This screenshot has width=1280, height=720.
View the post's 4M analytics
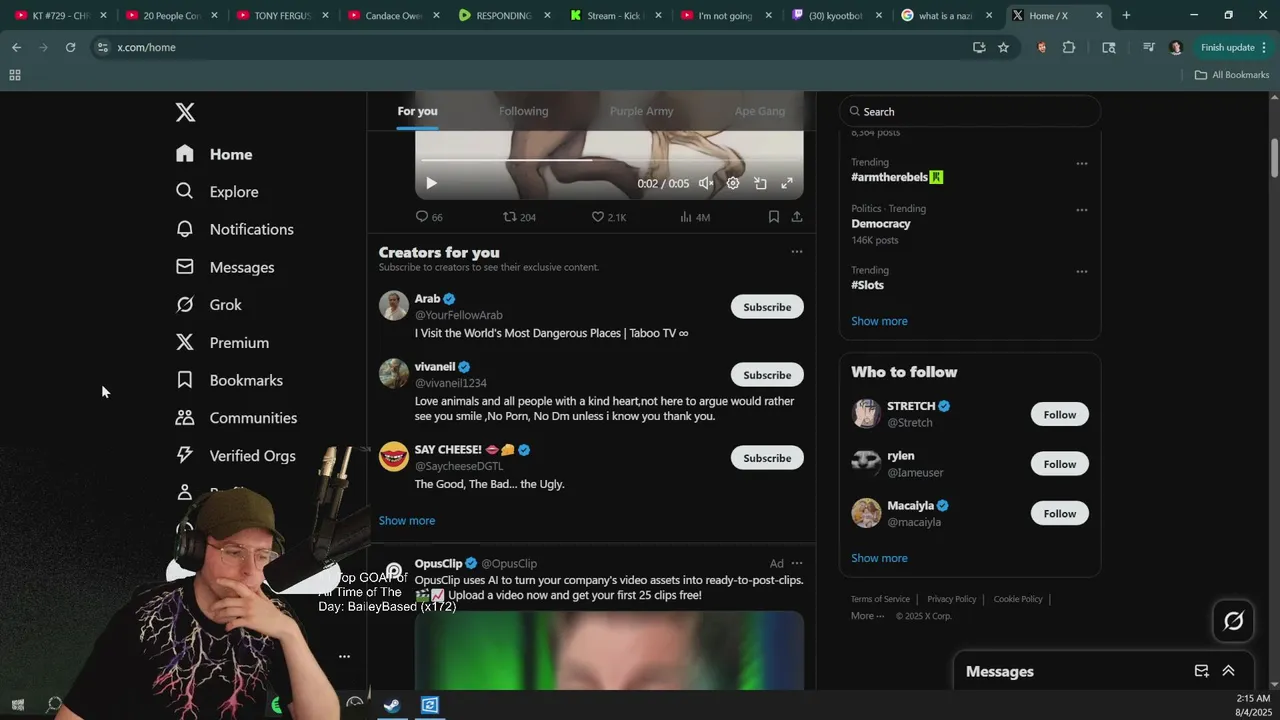[694, 216]
